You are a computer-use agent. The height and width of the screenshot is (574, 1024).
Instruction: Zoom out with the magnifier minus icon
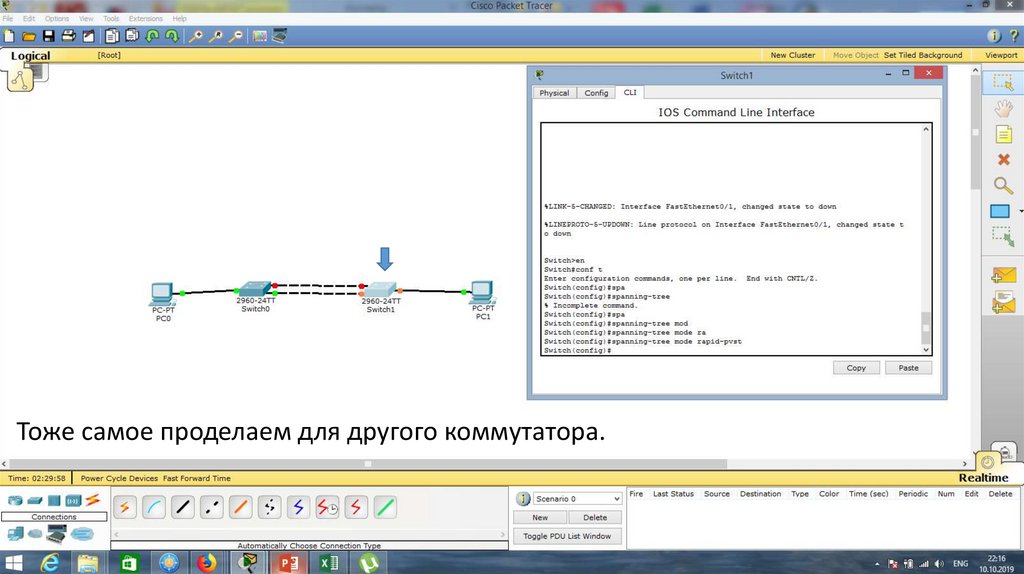point(236,37)
